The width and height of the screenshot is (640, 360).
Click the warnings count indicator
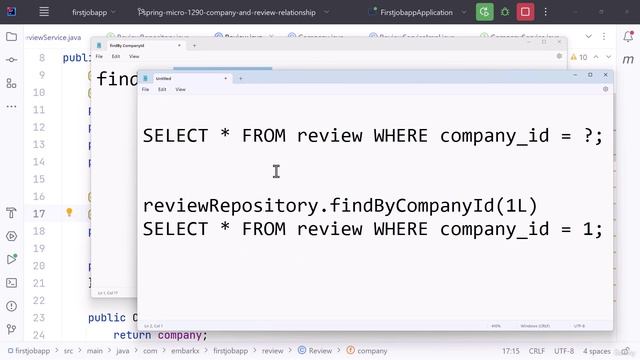(579, 57)
